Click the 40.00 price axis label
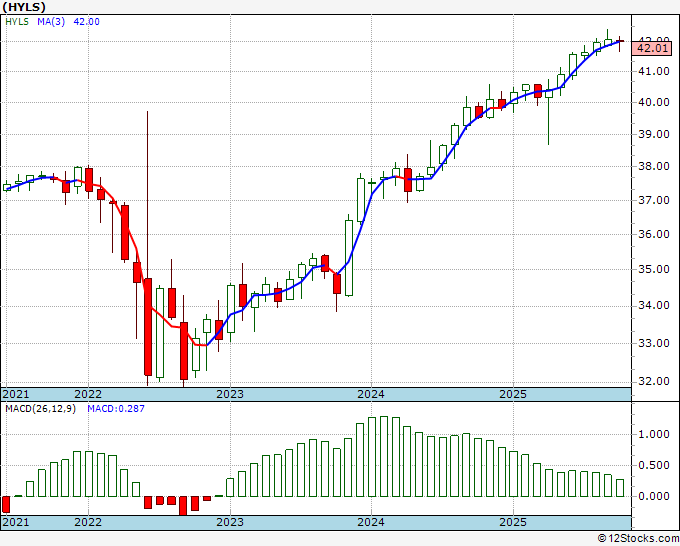Viewport: 680px width, 546px height. 654,102
